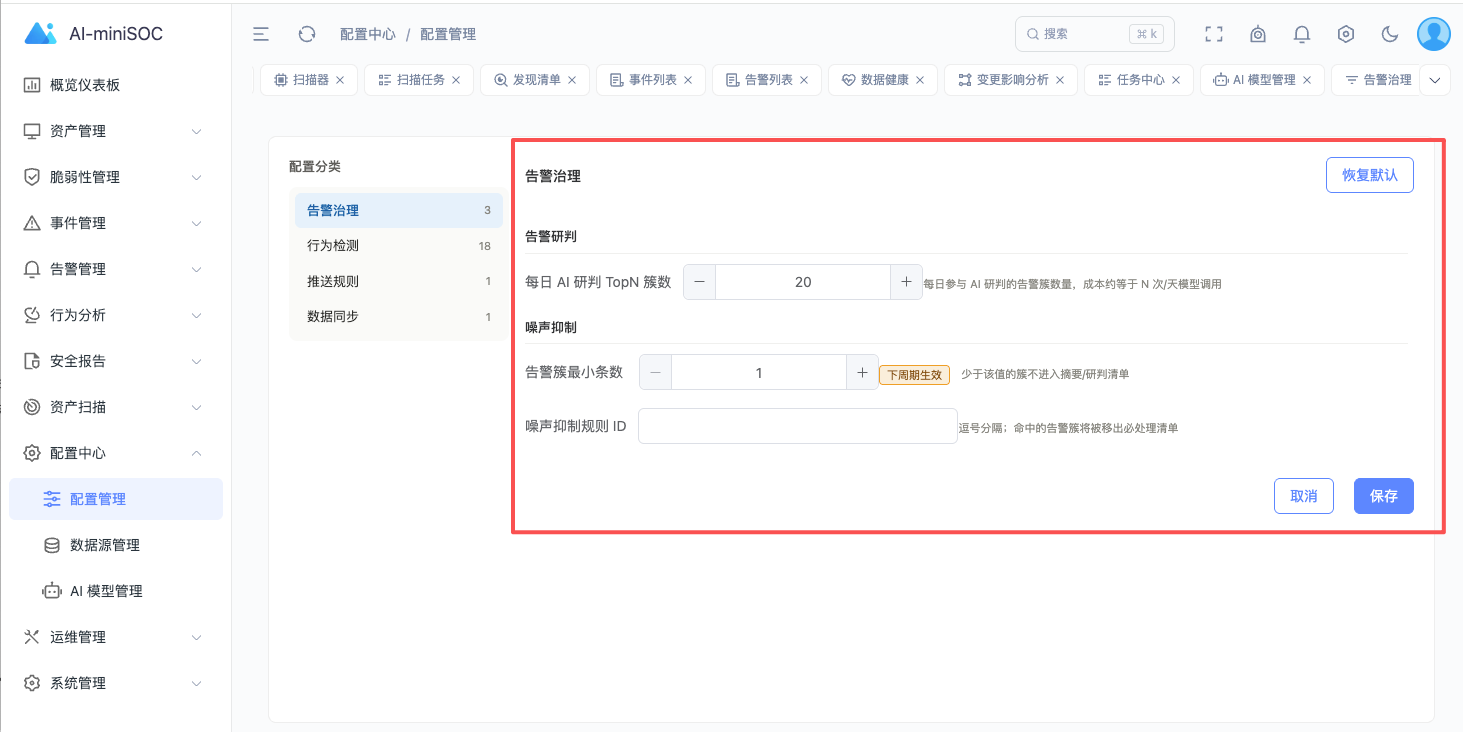
Task: Increase 每日 AI 研判 TopN 簇数 value
Action: click(906, 282)
